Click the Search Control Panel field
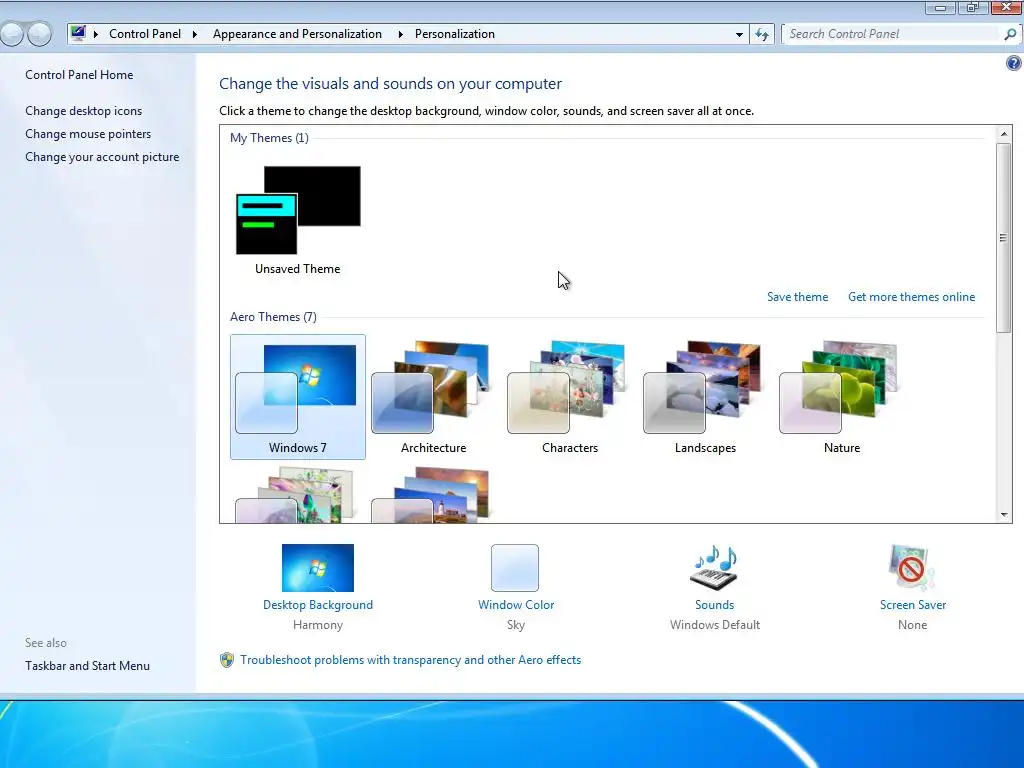This screenshot has width=1024, height=768. click(x=893, y=34)
